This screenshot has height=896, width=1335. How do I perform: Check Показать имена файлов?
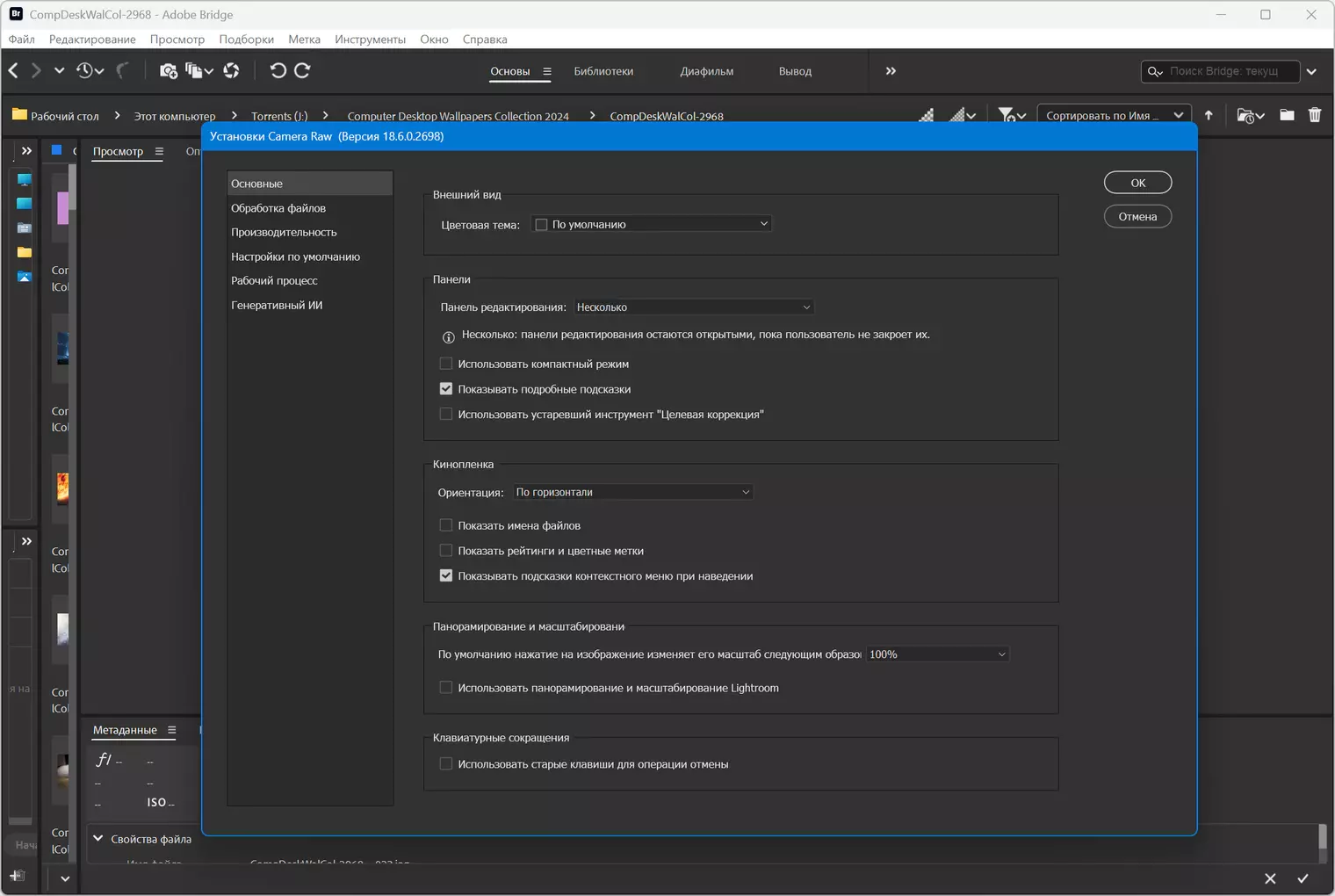(x=446, y=525)
